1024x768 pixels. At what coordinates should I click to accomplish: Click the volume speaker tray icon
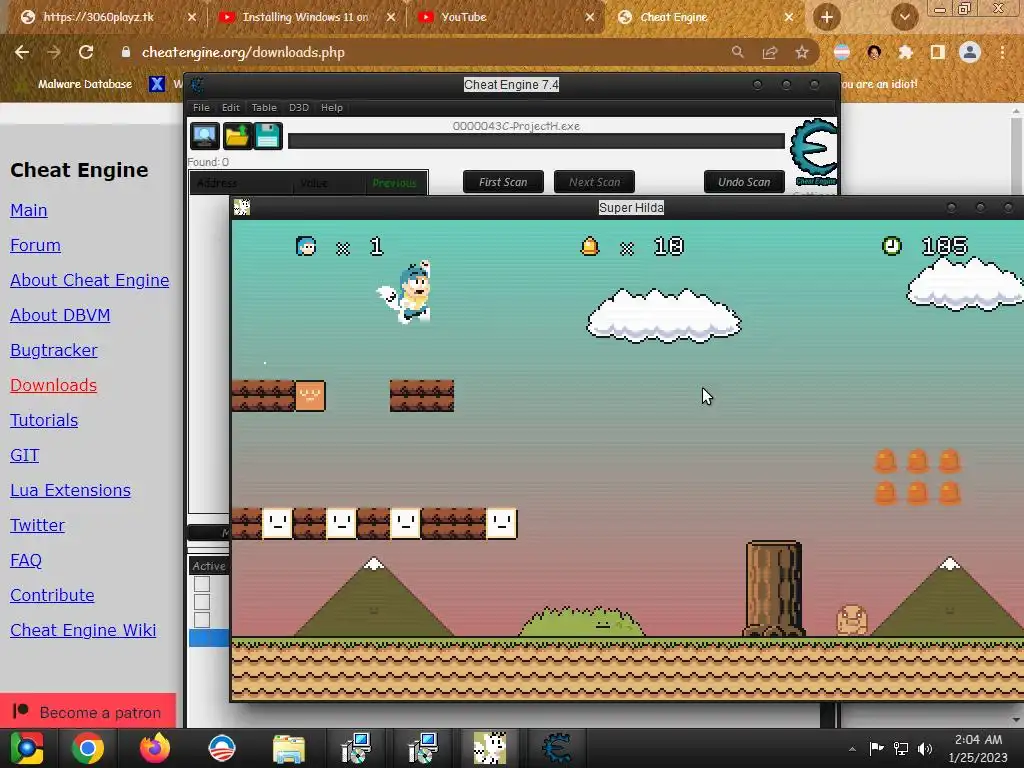925,748
